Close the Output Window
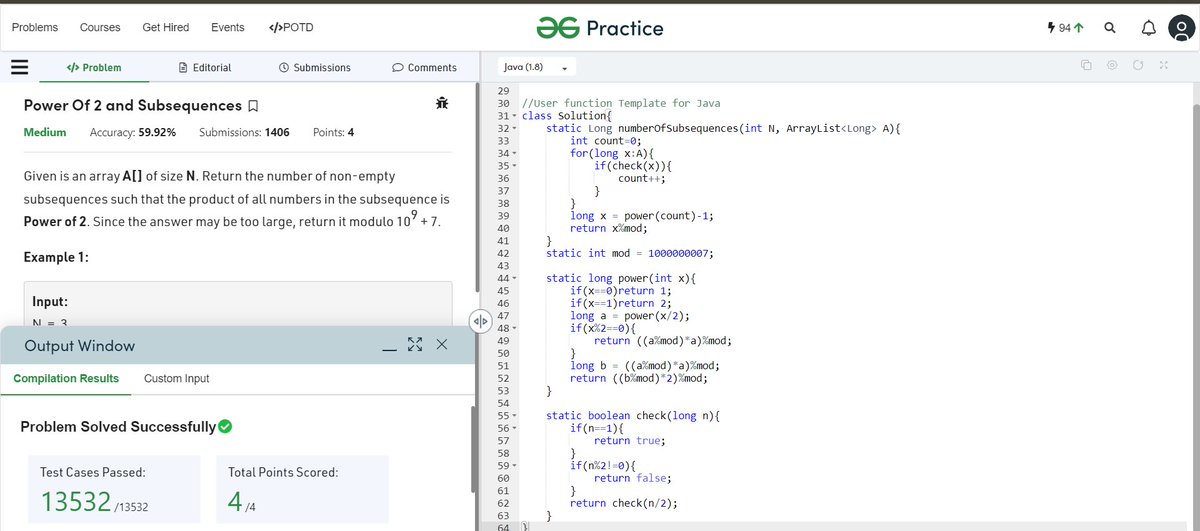 click(442, 345)
